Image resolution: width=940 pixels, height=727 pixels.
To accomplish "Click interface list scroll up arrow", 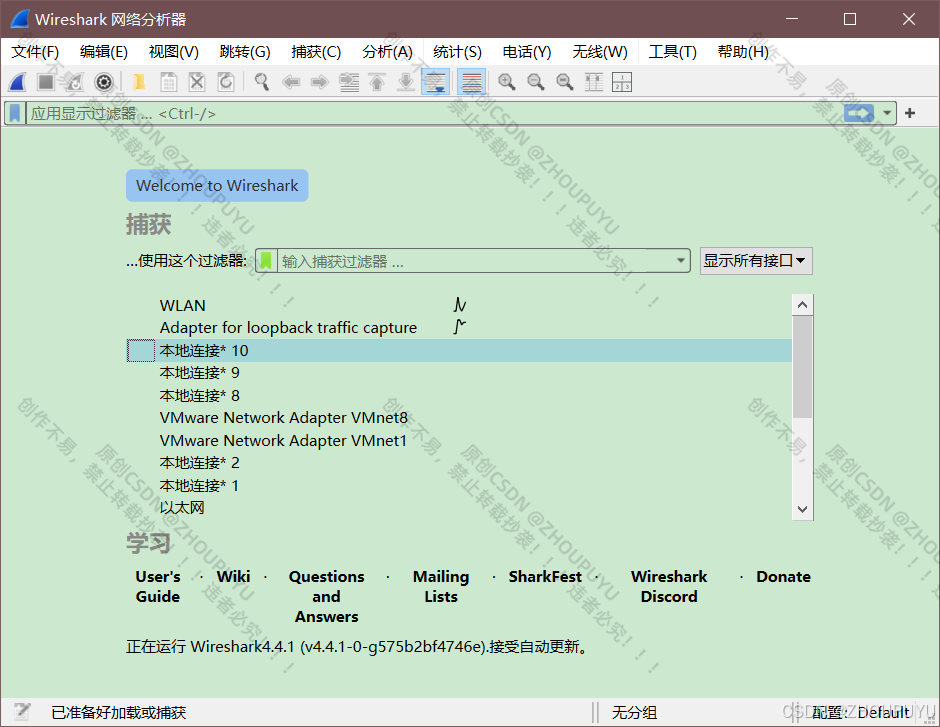I will [802, 305].
